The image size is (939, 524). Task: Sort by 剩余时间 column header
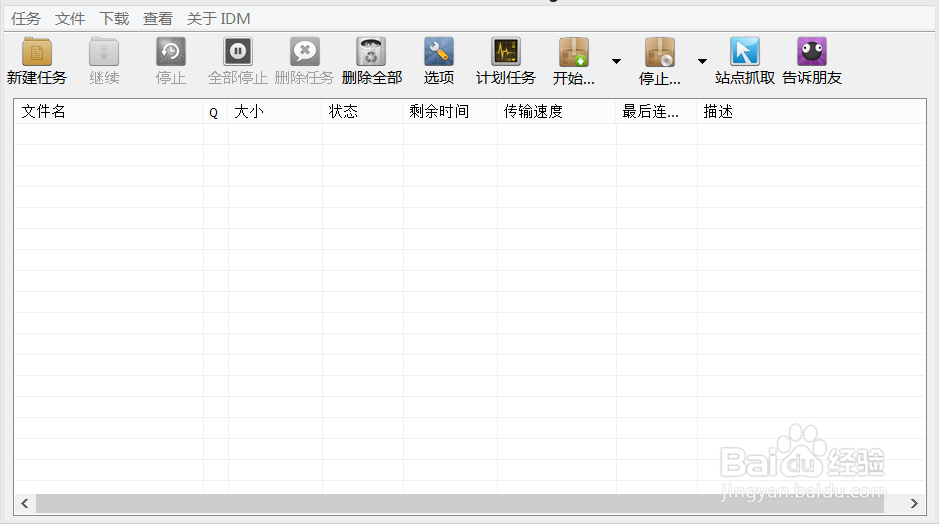450,111
